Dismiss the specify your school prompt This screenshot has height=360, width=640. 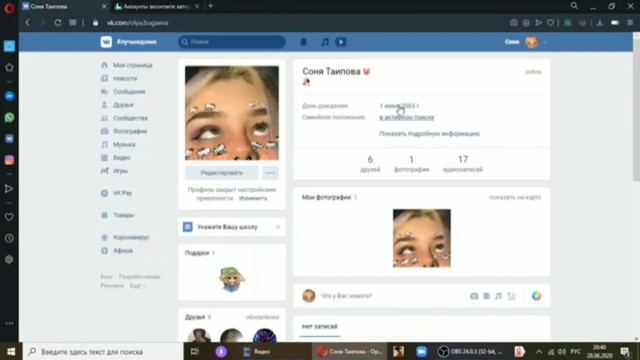pos(278,227)
